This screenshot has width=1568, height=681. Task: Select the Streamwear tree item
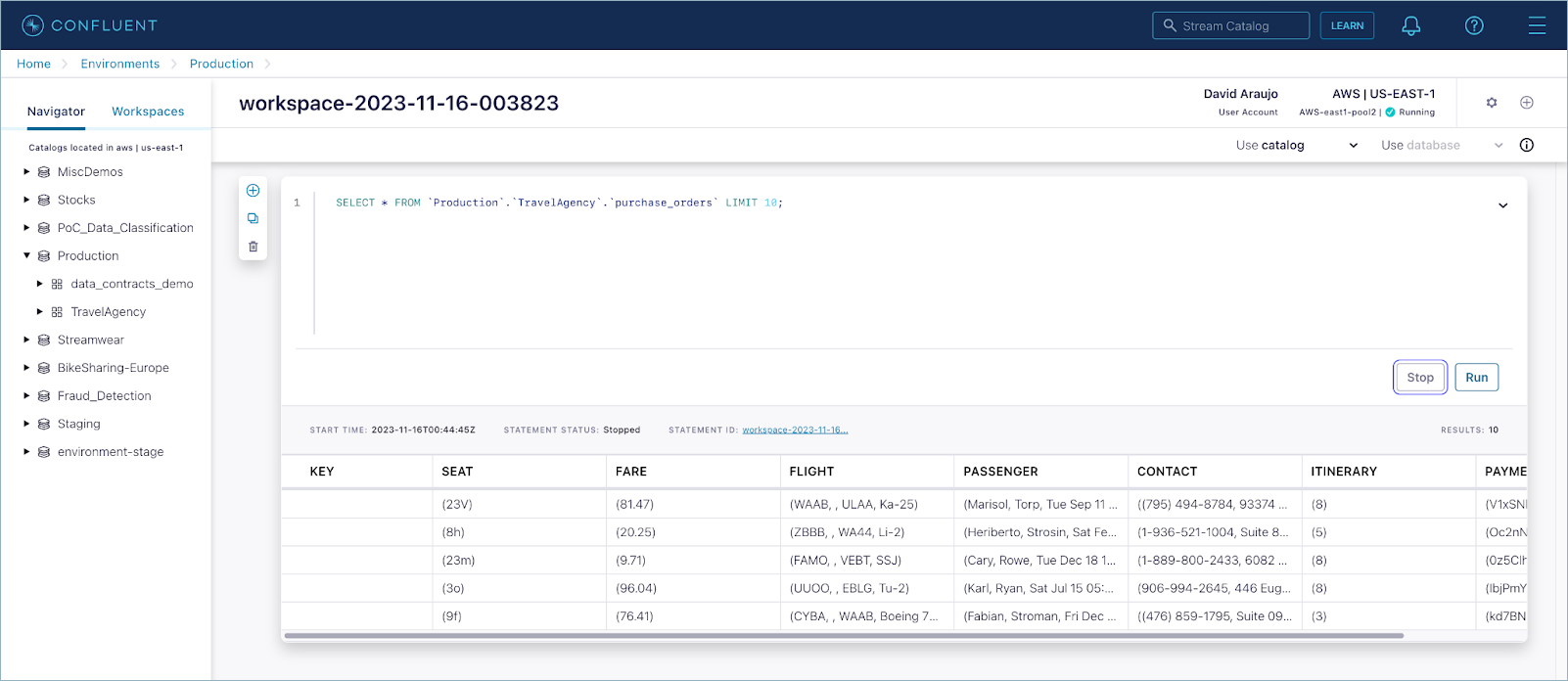[90, 340]
